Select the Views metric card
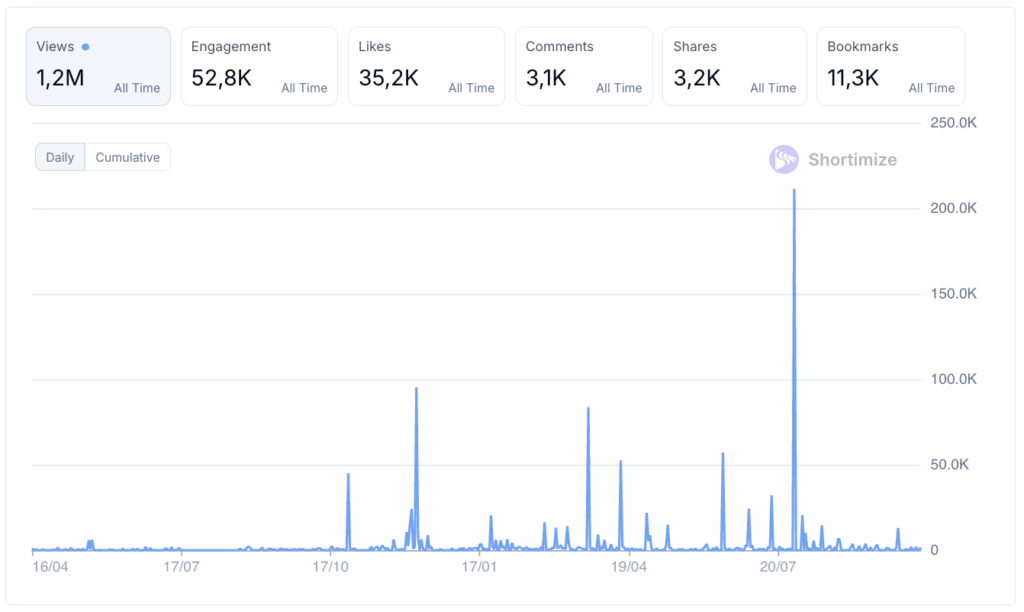The image size is (1024, 612). coord(98,66)
